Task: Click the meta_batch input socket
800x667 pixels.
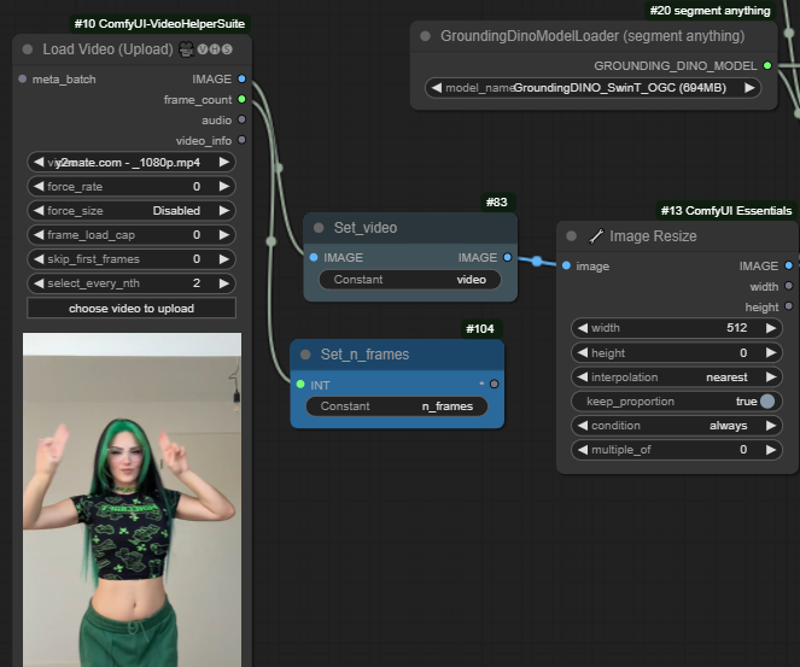Action: 22,79
